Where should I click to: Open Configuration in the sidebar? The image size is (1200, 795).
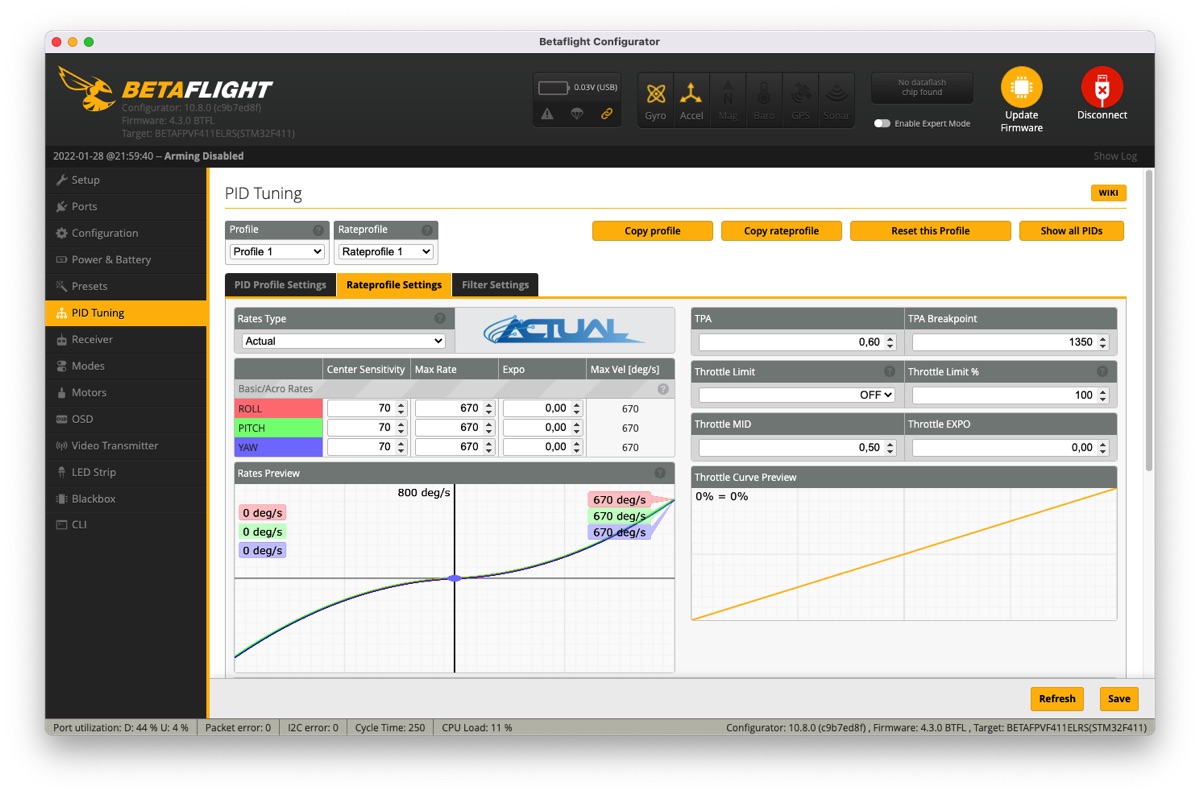click(126, 233)
